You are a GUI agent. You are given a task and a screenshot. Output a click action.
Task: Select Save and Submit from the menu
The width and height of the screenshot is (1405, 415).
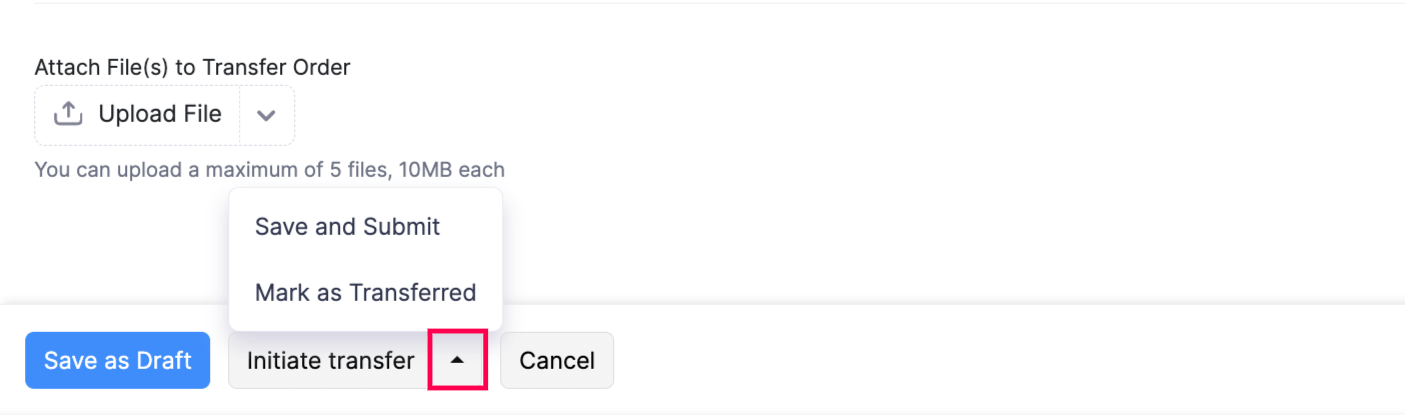tap(347, 227)
